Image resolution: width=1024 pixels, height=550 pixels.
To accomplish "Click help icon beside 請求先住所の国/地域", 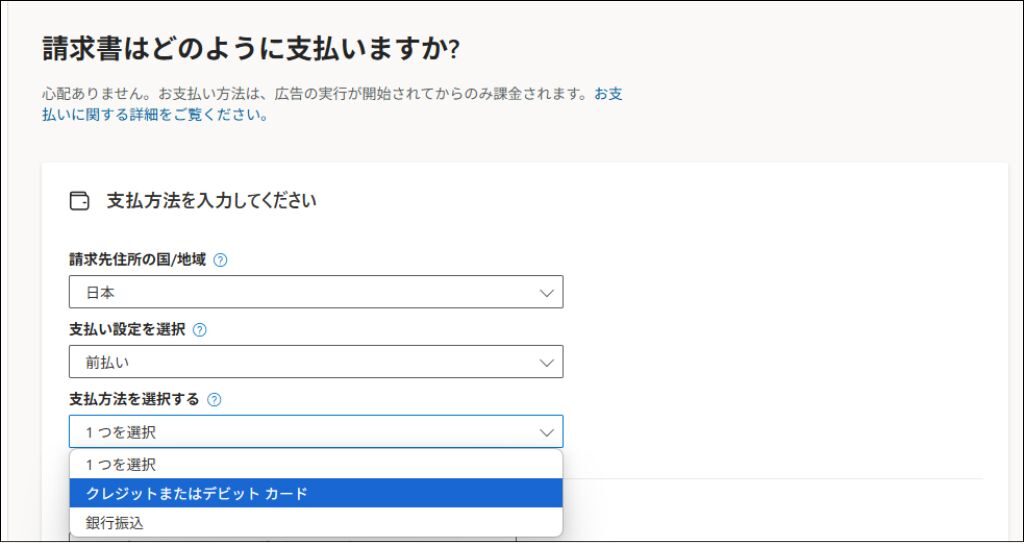I will [x=221, y=260].
